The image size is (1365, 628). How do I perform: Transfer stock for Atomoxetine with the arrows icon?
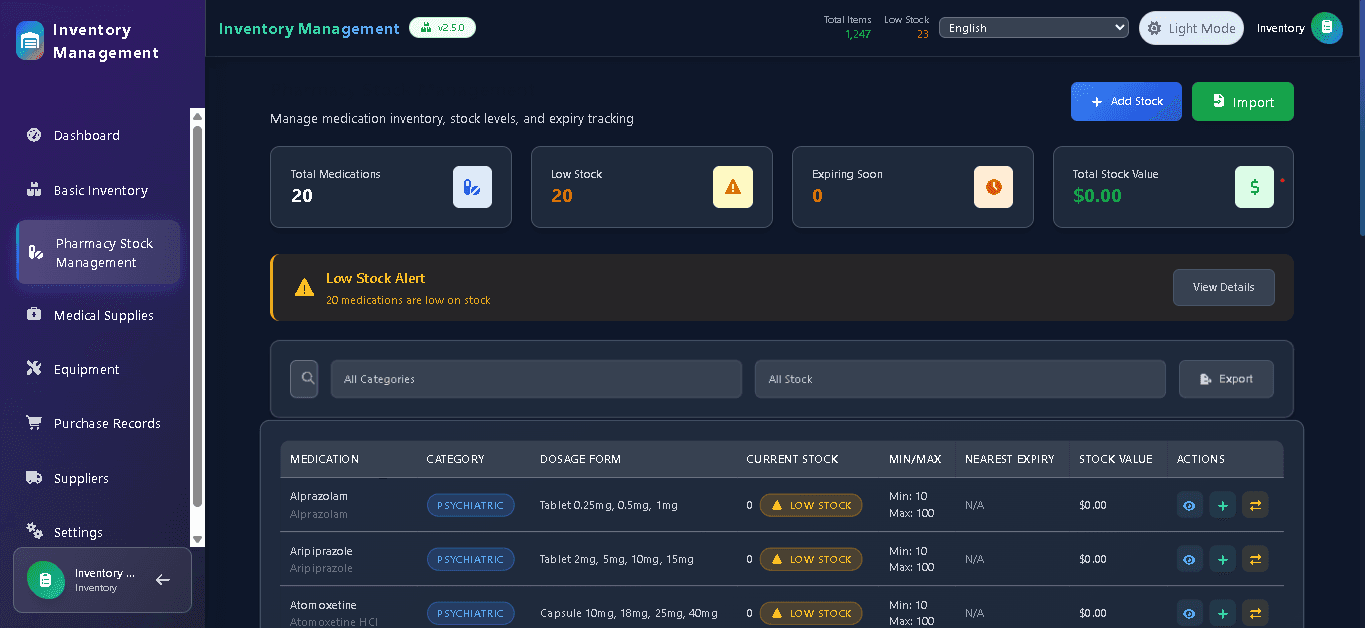(x=1255, y=613)
